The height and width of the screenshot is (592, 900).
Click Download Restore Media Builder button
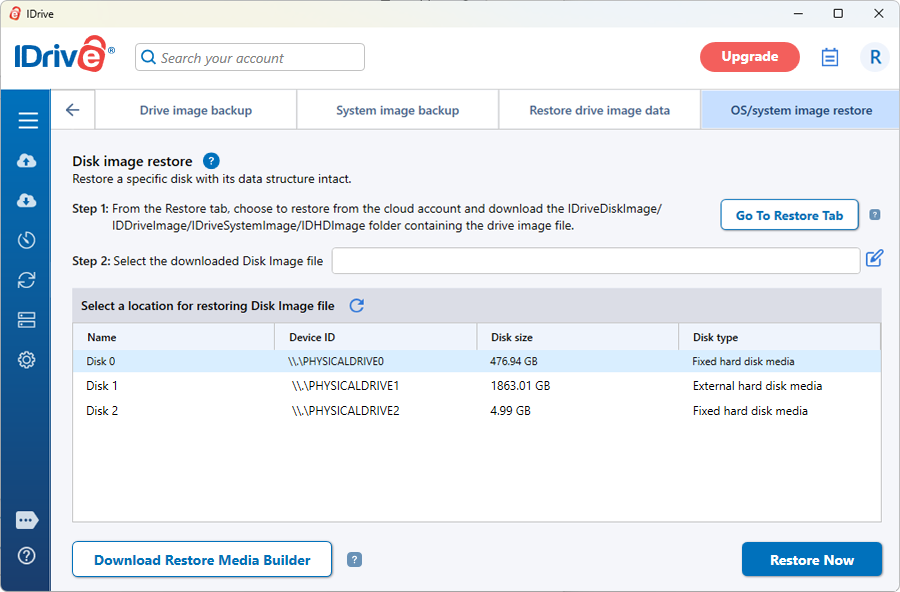click(x=202, y=559)
